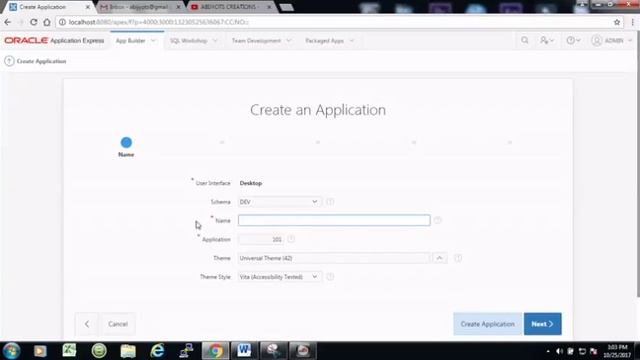Open Chrome menu three-dot icon
This screenshot has height=360, width=640.
pyautogui.click(x=632, y=22)
